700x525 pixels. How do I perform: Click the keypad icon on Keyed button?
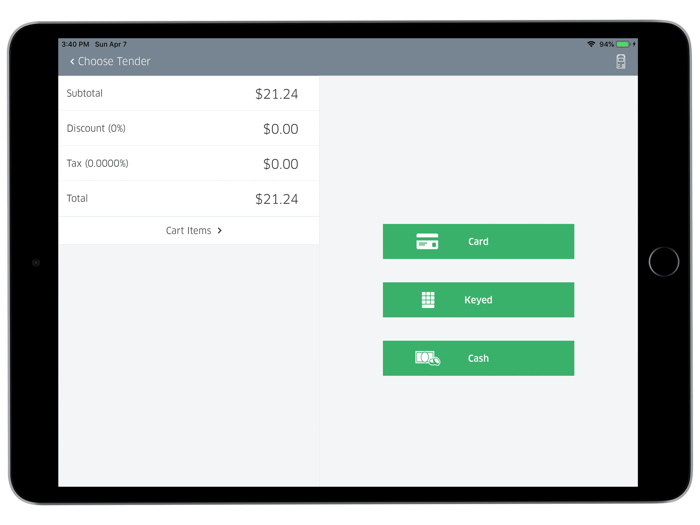(x=428, y=300)
